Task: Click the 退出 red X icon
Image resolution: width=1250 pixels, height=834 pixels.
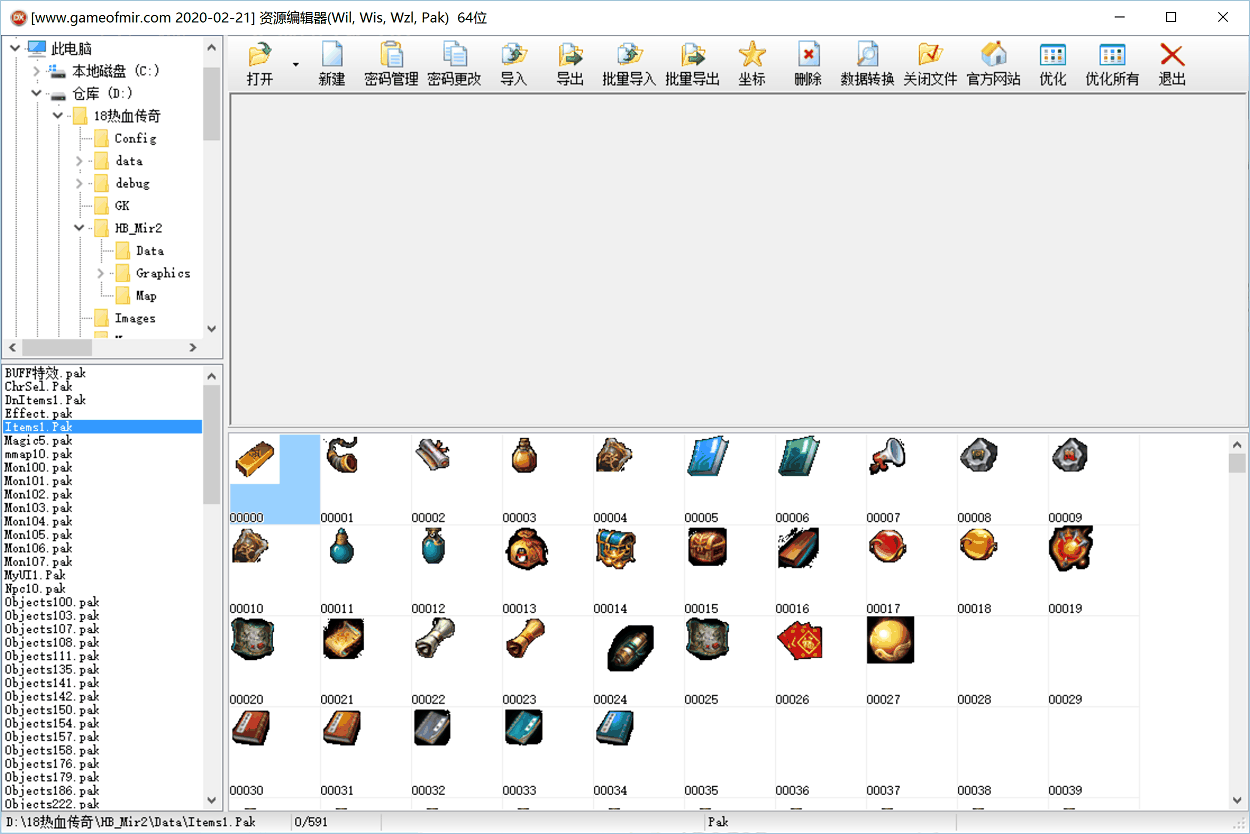Action: click(x=1172, y=64)
